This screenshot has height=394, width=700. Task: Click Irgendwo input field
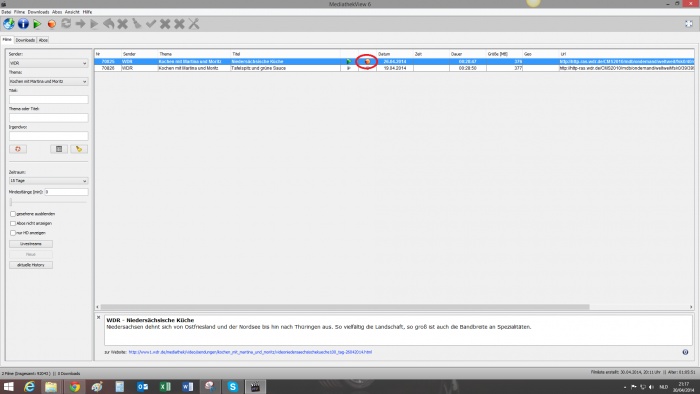48,136
